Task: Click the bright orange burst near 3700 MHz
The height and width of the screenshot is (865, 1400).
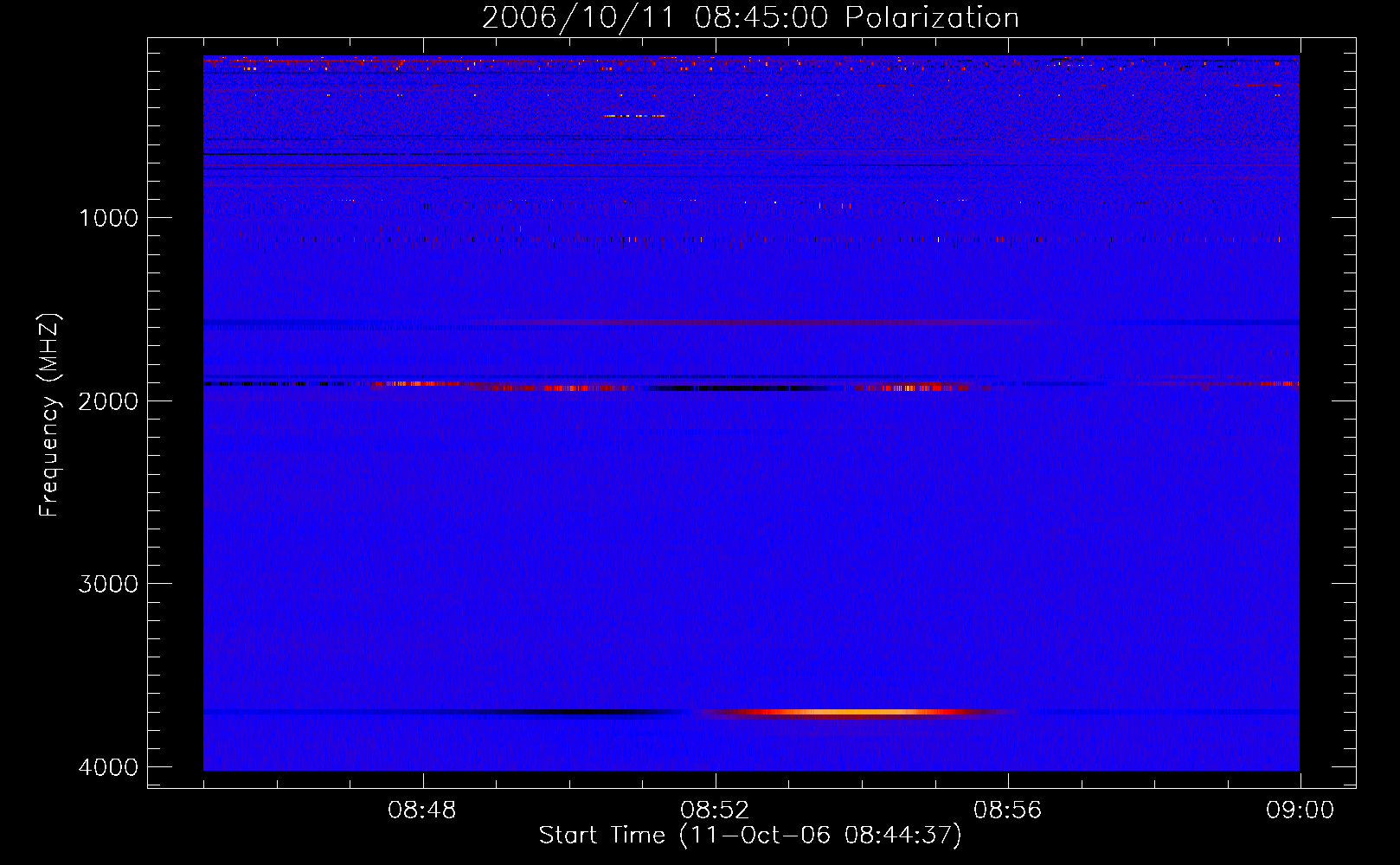Action: [x=857, y=714]
